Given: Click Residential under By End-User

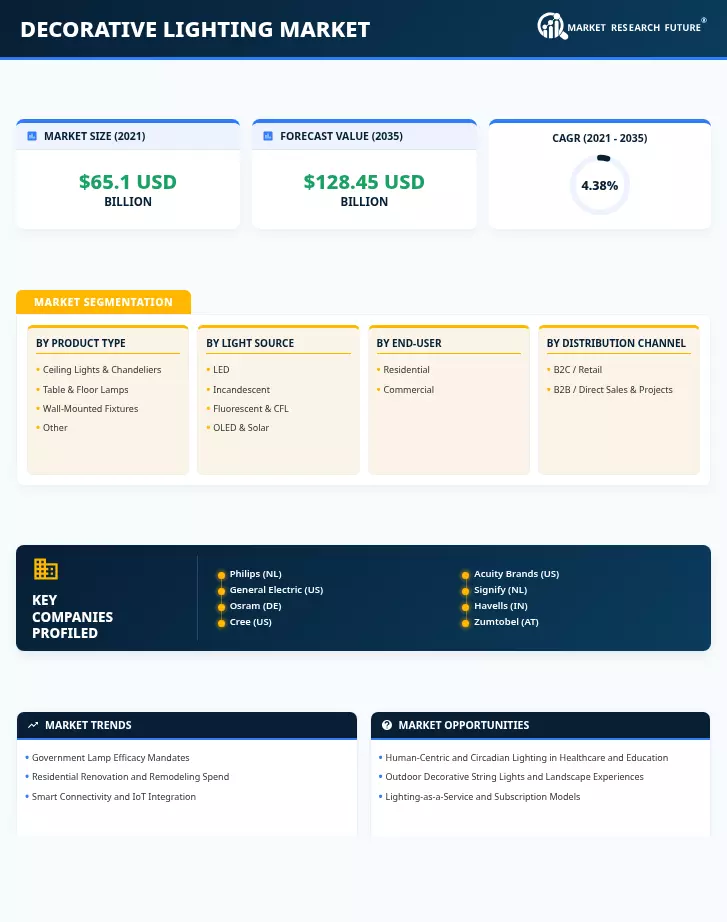Looking at the screenshot, I should pos(406,370).
